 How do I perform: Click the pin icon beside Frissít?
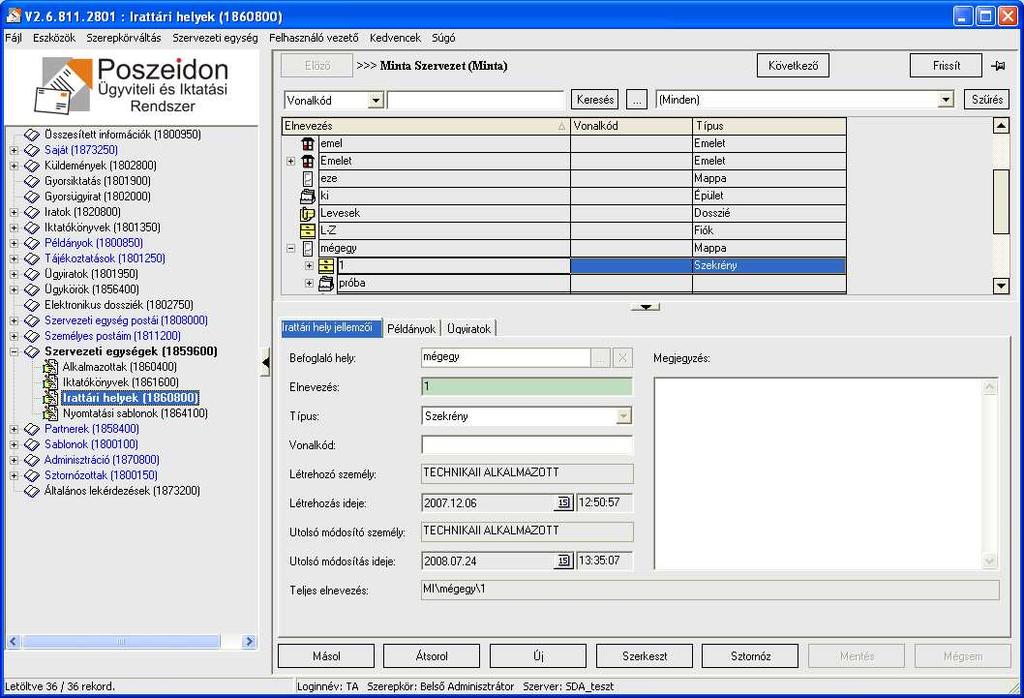[x=998, y=65]
